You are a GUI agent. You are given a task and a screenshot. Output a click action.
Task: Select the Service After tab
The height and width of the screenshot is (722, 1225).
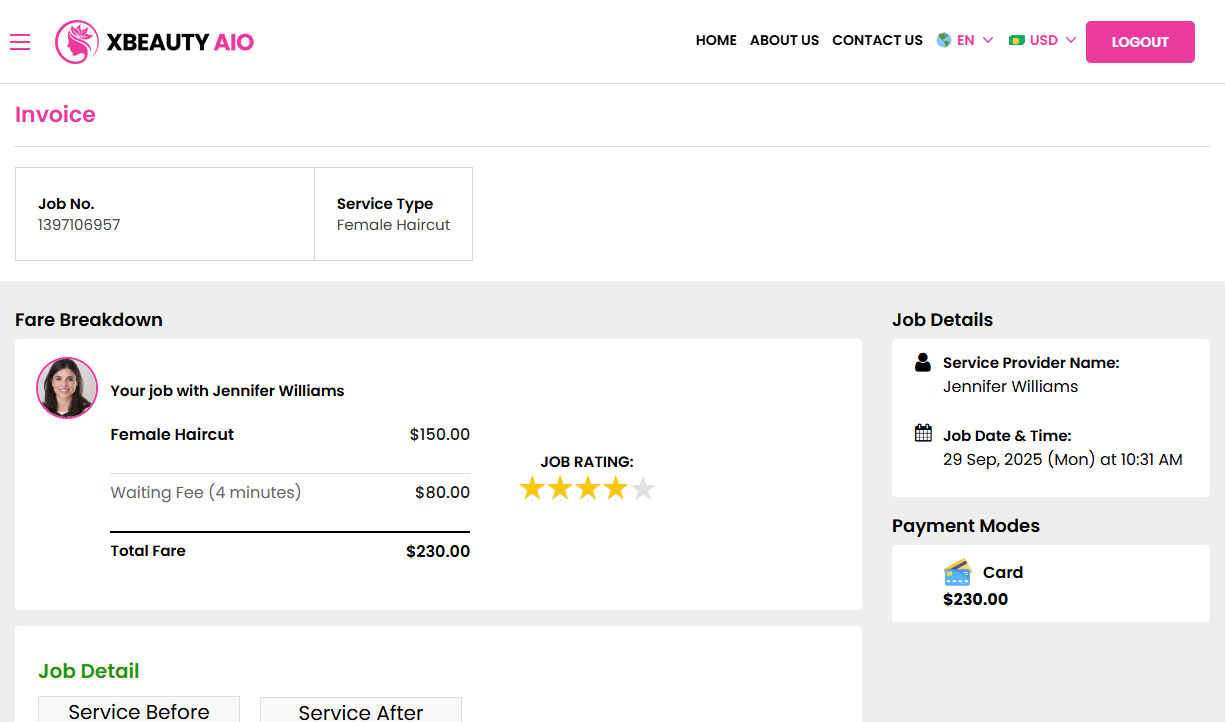pos(361,711)
